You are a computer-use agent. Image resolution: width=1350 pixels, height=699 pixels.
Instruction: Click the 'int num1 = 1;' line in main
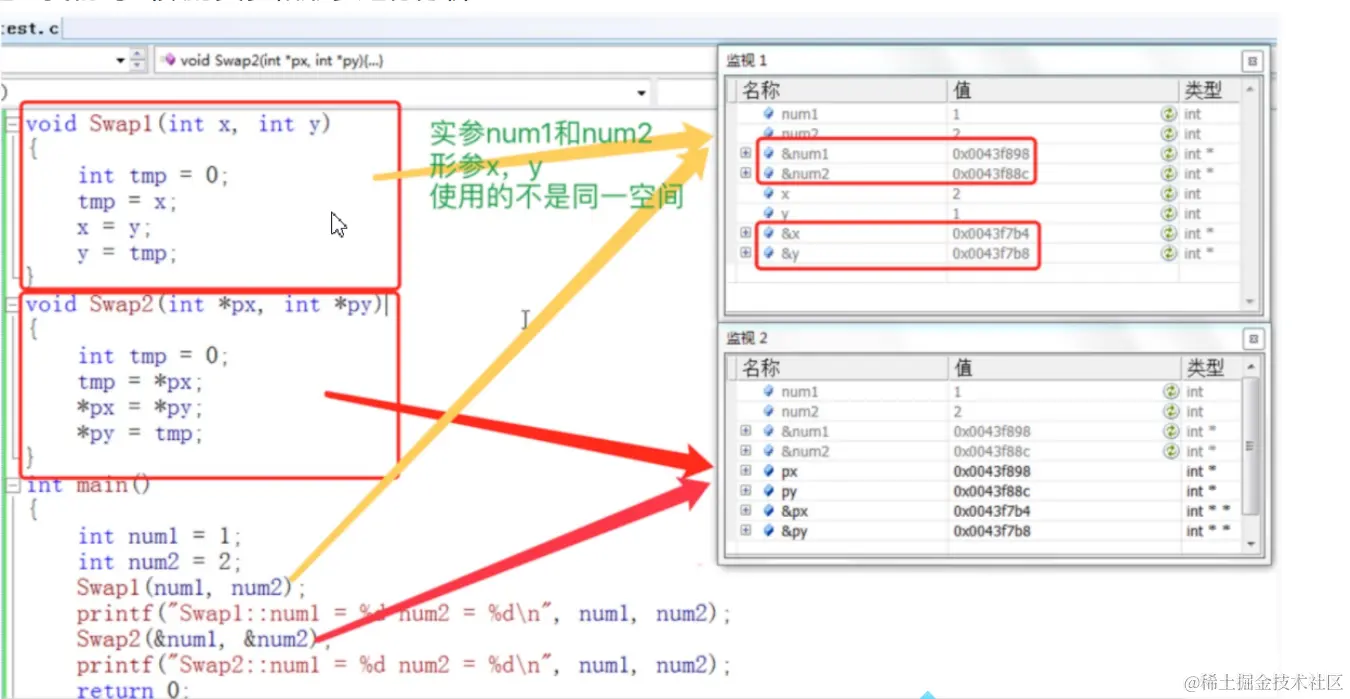[160, 537]
